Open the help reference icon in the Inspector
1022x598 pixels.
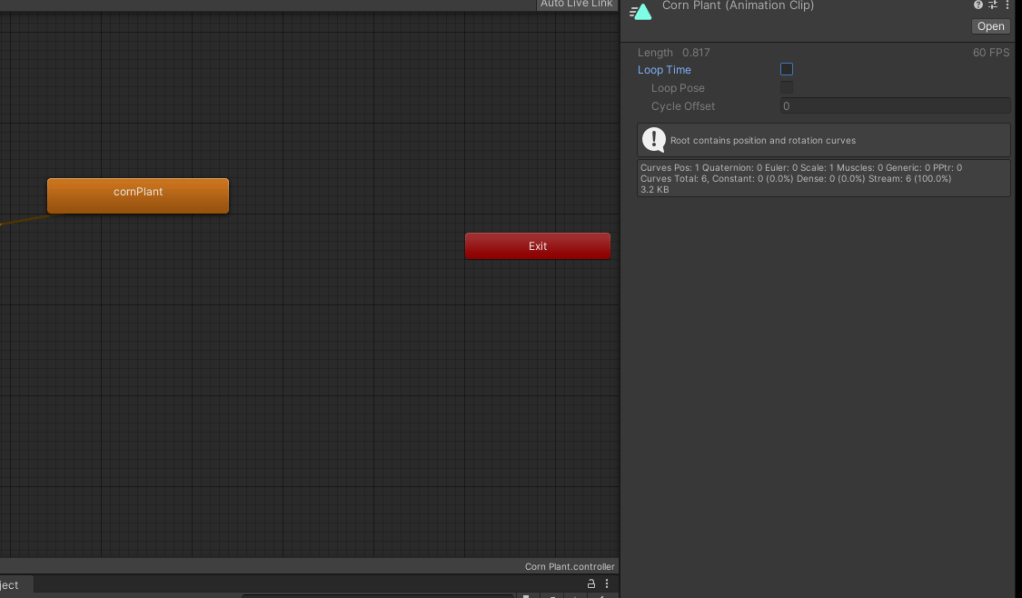pyautogui.click(x=978, y=5)
